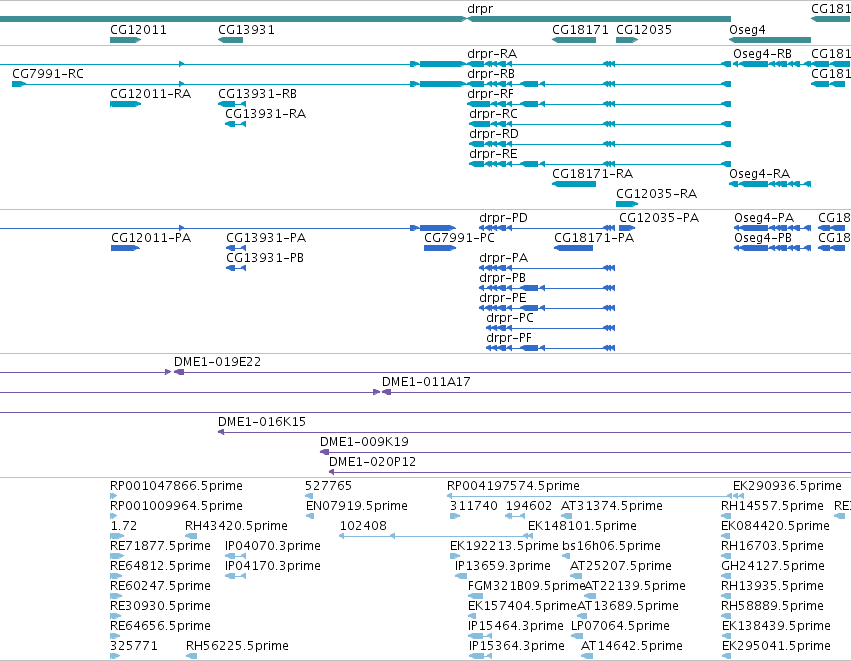Image resolution: width=851 pixels, height=661 pixels.
Task: Click EST RP001009964.5prime
Action: tap(113, 516)
